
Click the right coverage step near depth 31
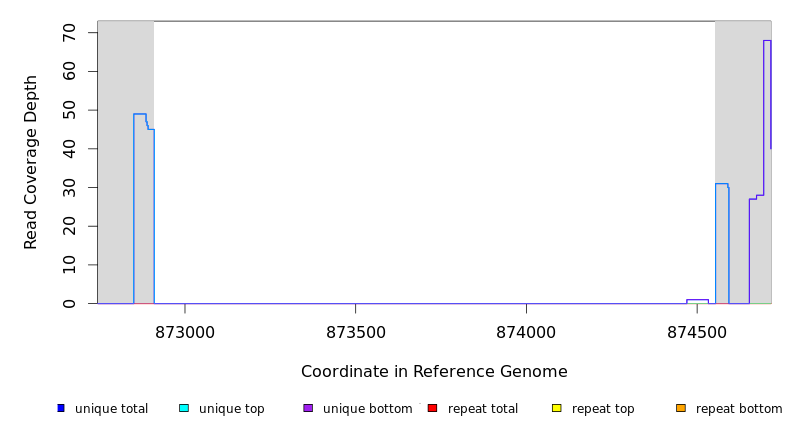[721, 184]
